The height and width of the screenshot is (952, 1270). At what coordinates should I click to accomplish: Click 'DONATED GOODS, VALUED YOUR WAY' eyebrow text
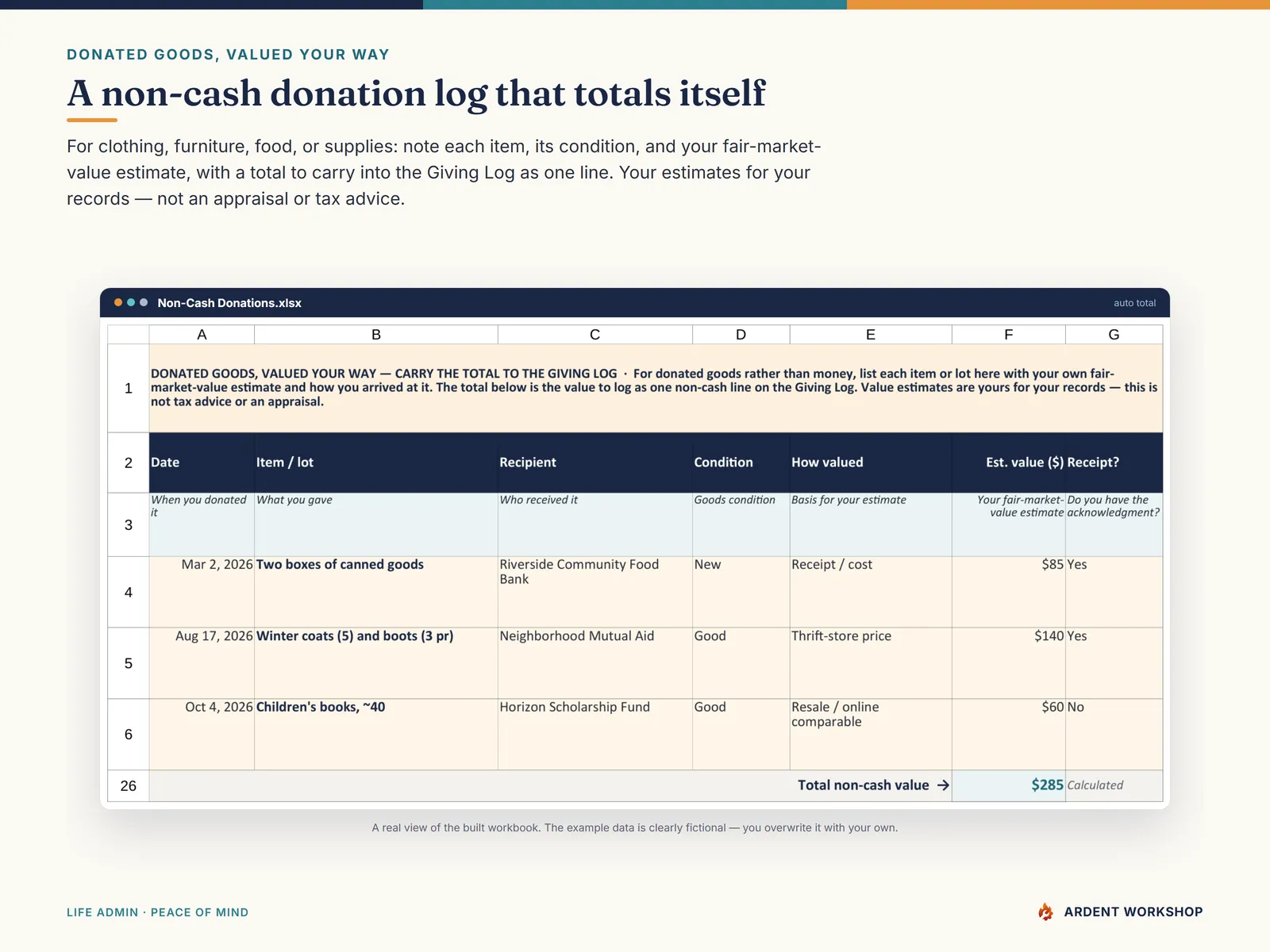[228, 55]
